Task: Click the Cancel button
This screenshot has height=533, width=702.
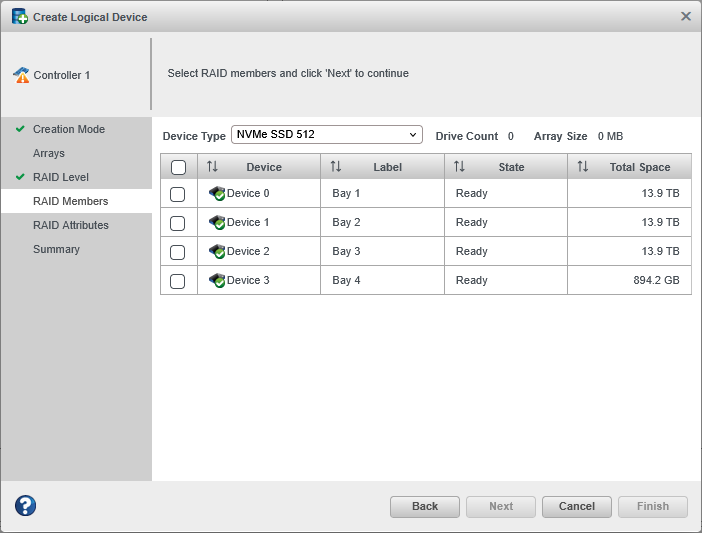Action: 576,506
